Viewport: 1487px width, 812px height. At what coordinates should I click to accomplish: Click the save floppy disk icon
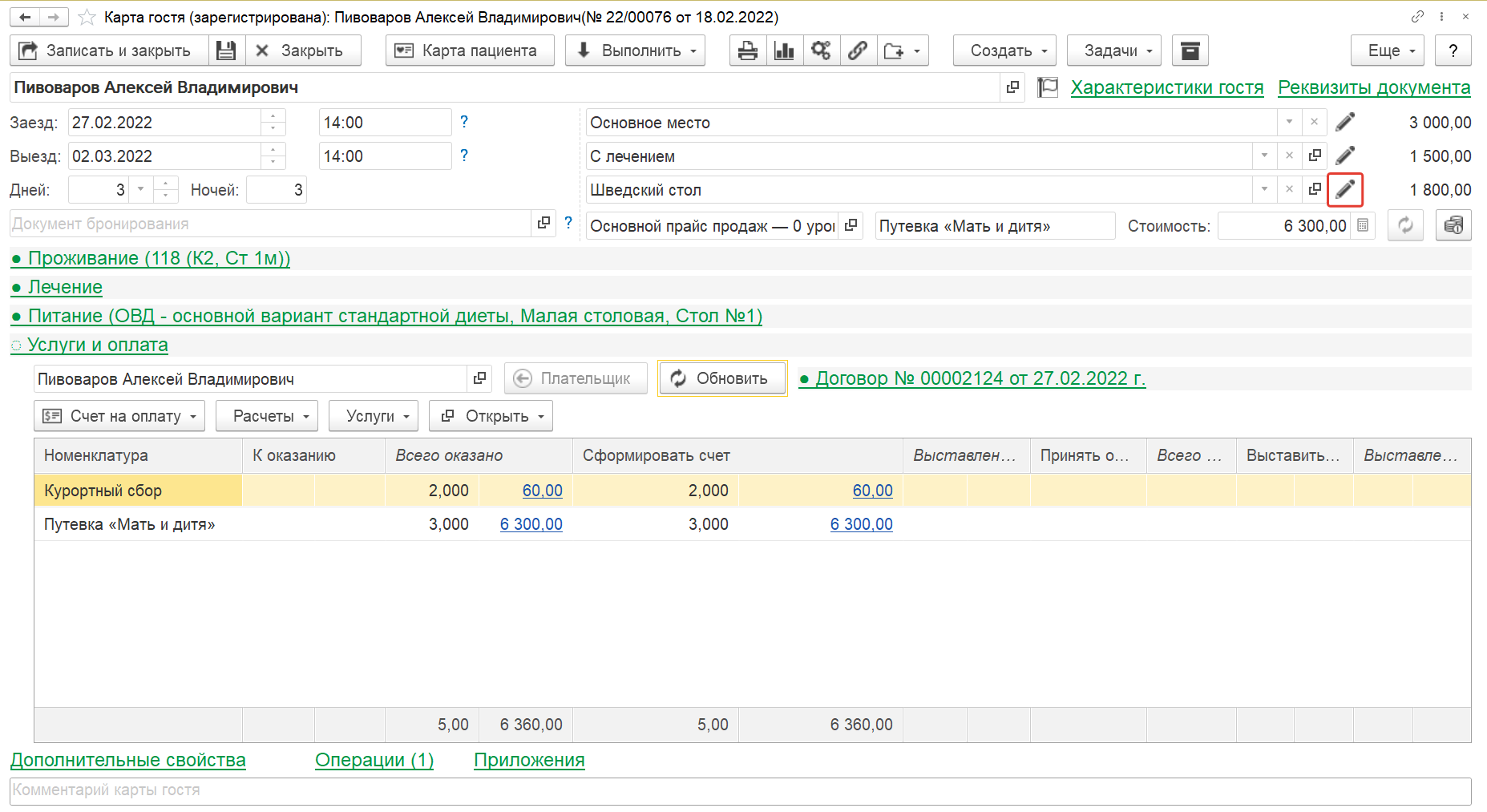[227, 50]
